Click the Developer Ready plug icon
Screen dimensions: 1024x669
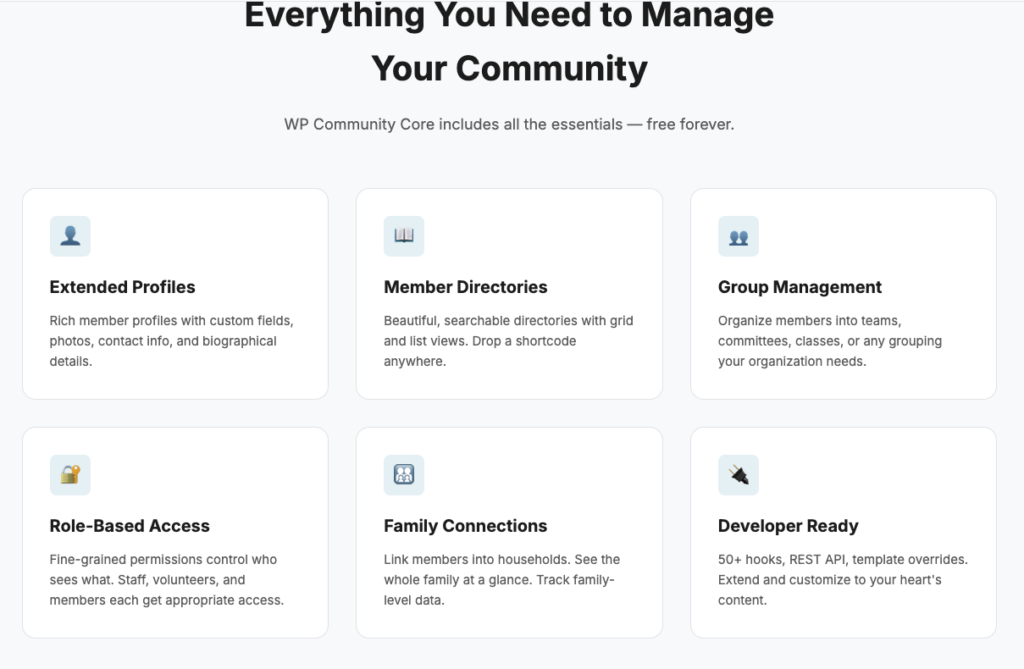738,475
